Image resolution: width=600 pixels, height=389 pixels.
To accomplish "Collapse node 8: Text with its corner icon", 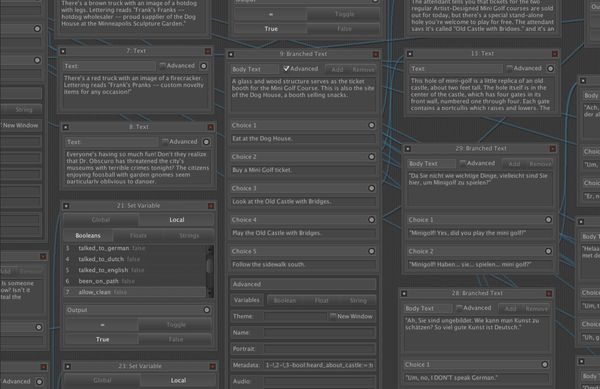I will click(66, 127).
